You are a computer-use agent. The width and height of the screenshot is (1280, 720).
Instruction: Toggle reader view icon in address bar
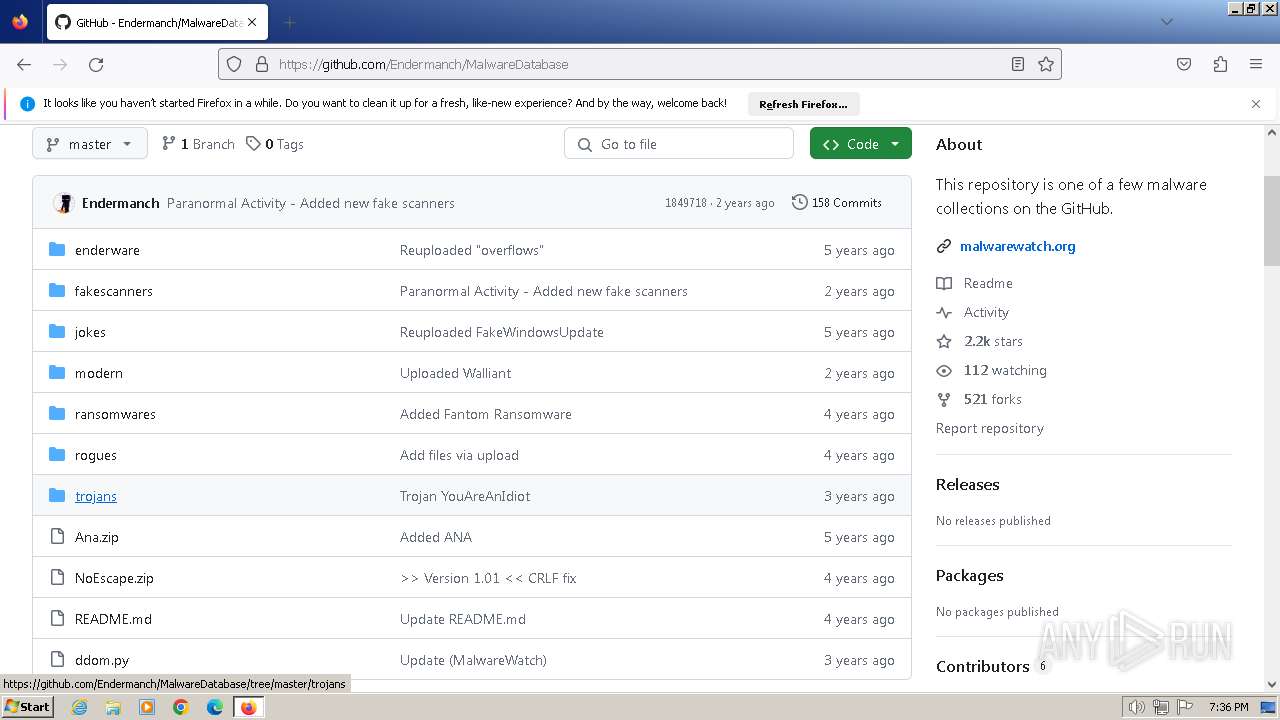1018,64
